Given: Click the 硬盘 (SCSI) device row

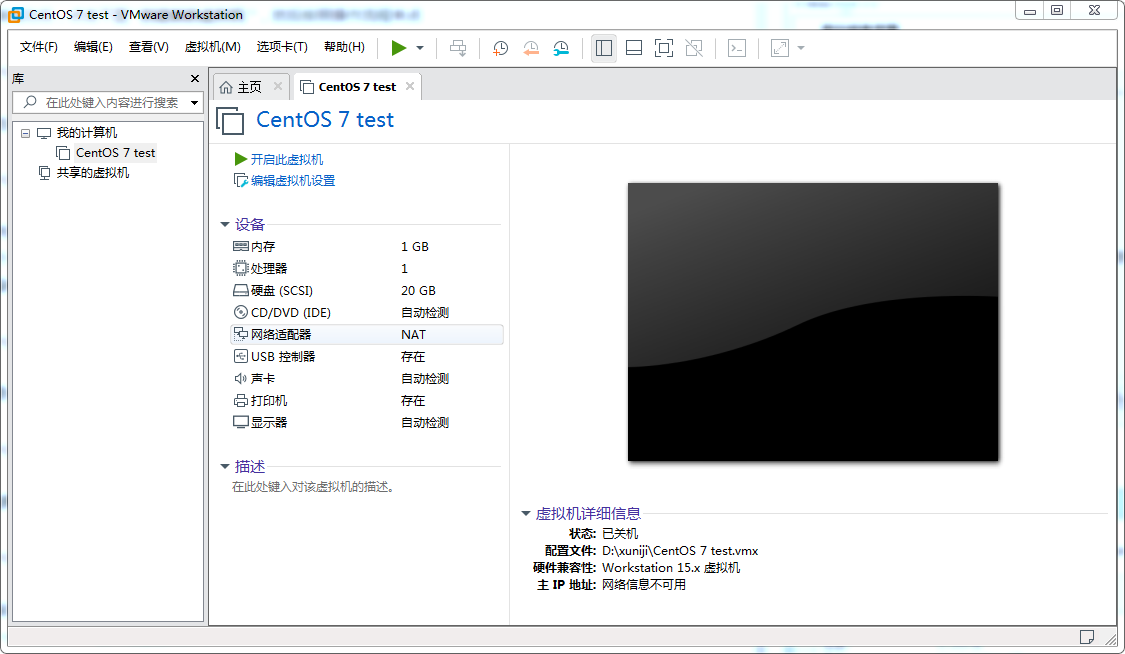Looking at the screenshot, I should pyautogui.click(x=367, y=290).
